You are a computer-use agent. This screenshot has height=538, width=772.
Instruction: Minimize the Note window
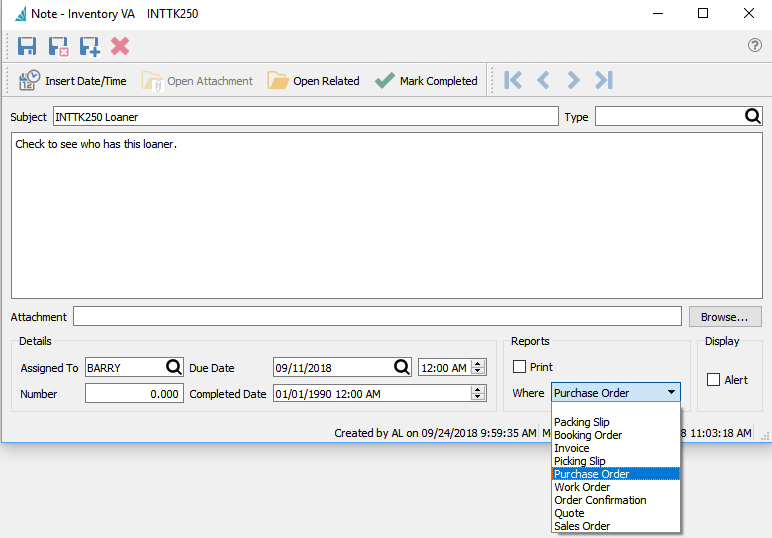click(x=658, y=14)
